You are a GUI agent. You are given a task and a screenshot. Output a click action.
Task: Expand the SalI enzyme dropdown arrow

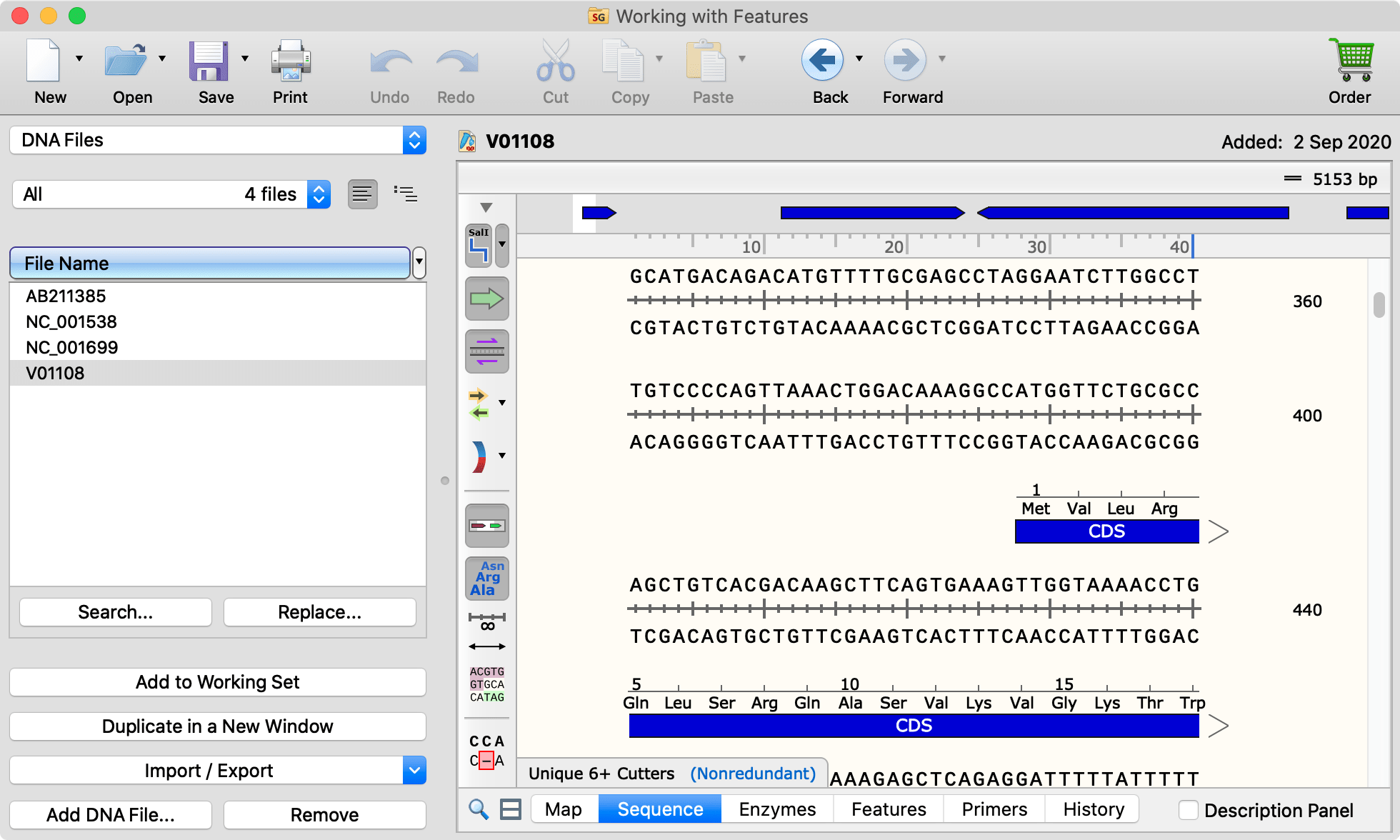(502, 244)
